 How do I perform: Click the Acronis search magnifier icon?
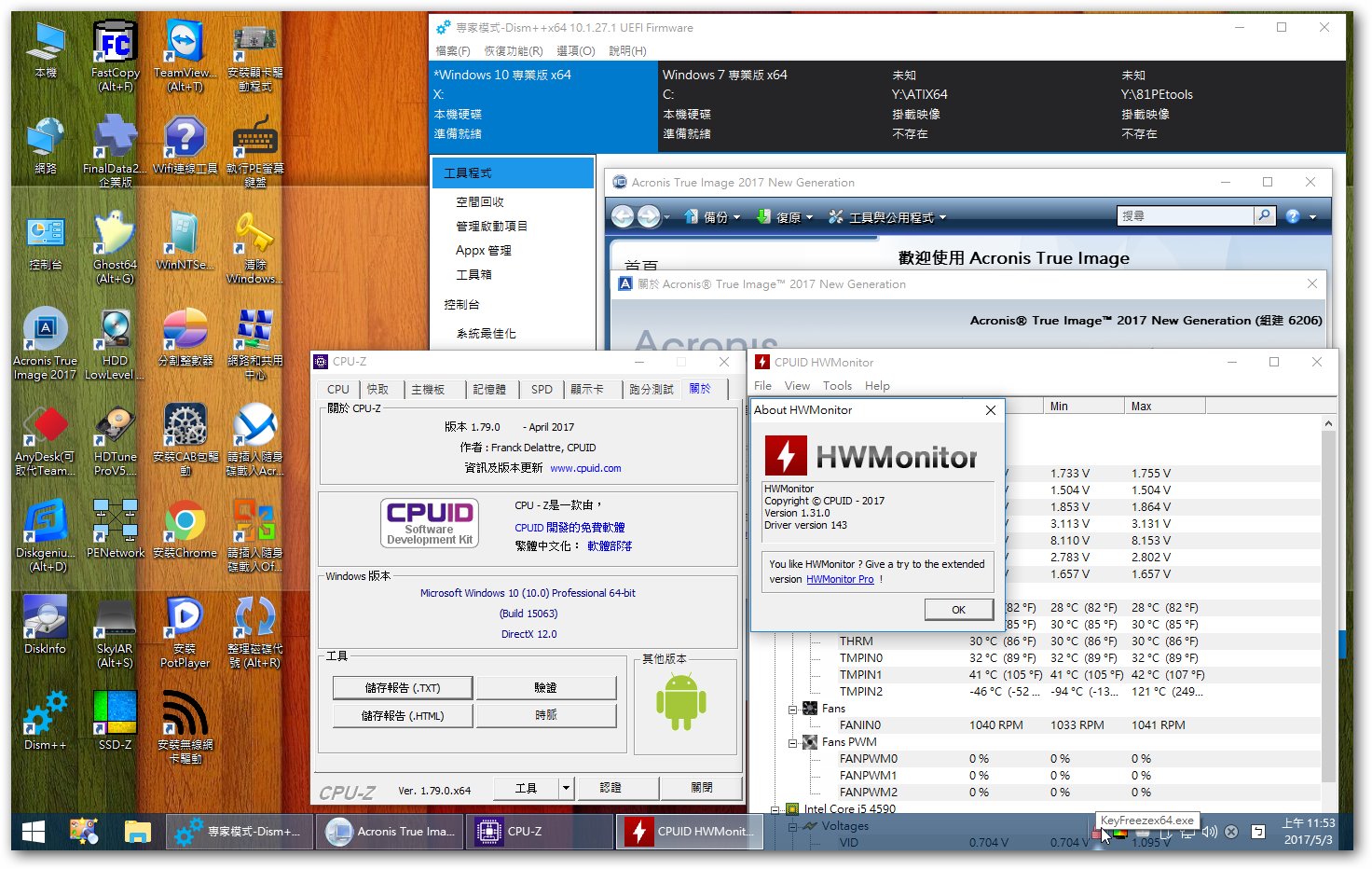point(1264,215)
